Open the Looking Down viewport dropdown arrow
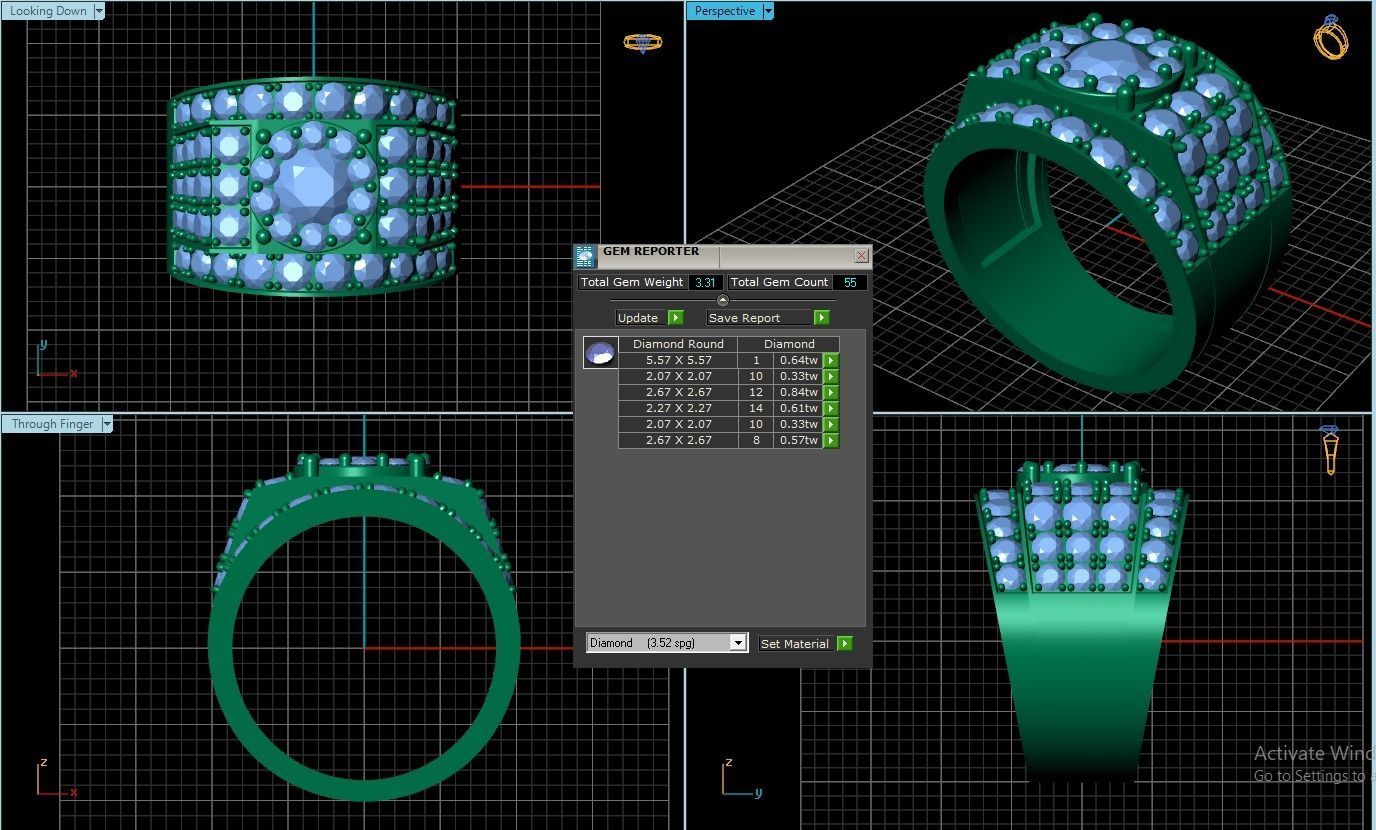The height and width of the screenshot is (830, 1376). coord(99,11)
